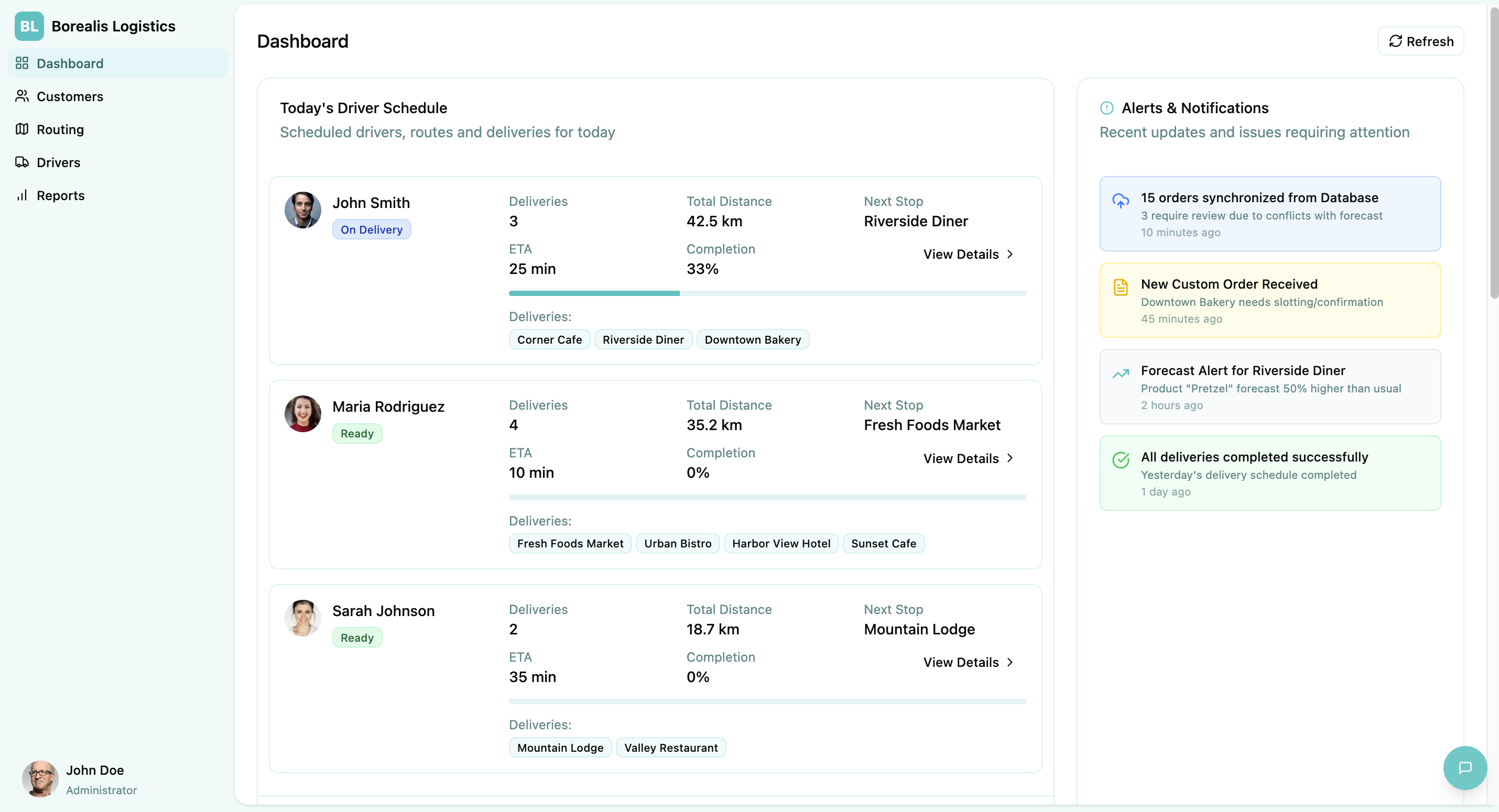Navigate to Drivers page

point(117,162)
